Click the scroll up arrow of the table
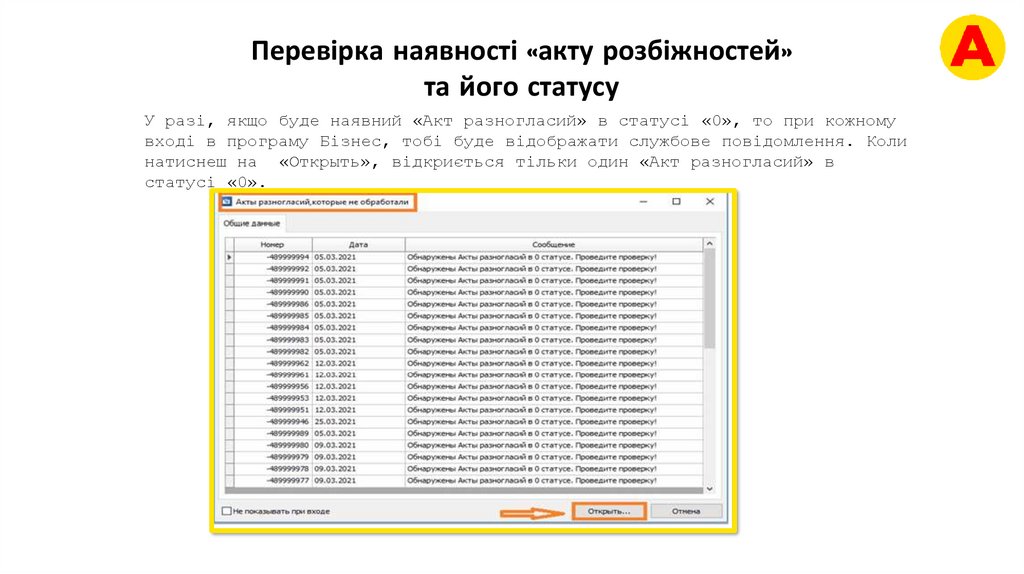This screenshot has height=574, width=1024. tap(709, 244)
